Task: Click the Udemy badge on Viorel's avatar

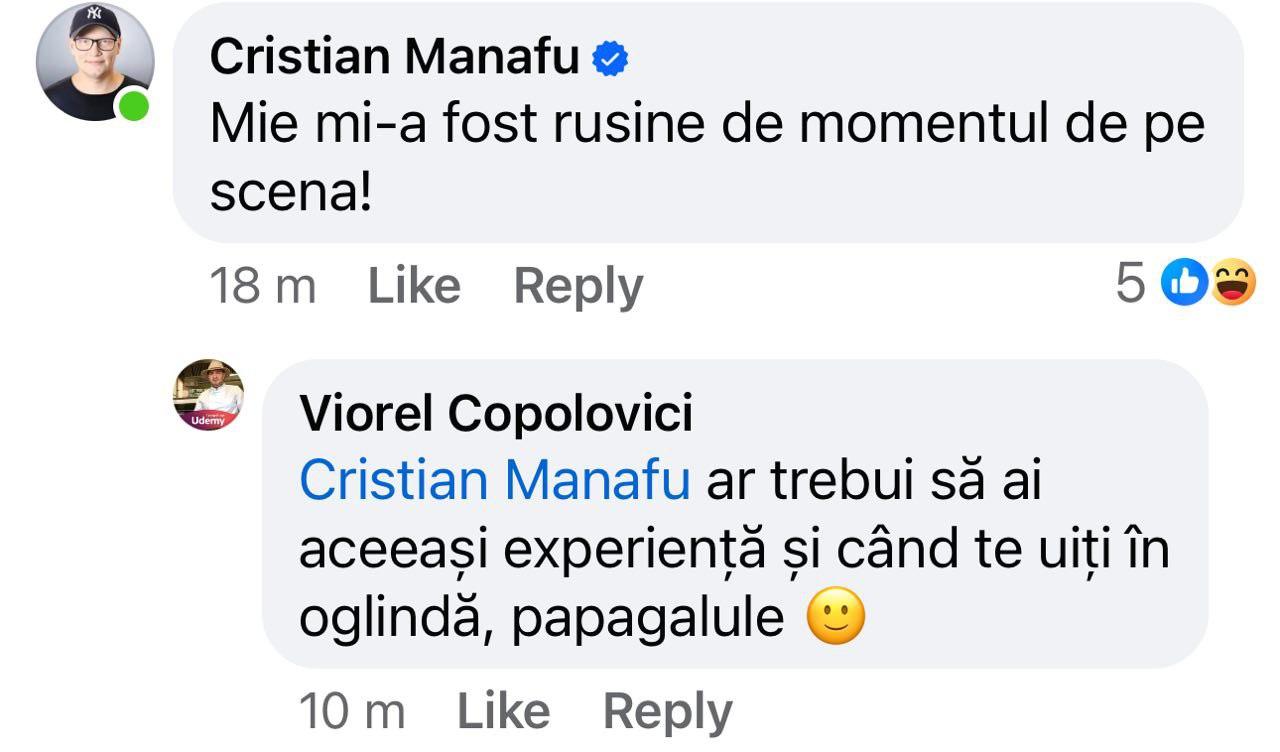Action: pyautogui.click(x=207, y=421)
